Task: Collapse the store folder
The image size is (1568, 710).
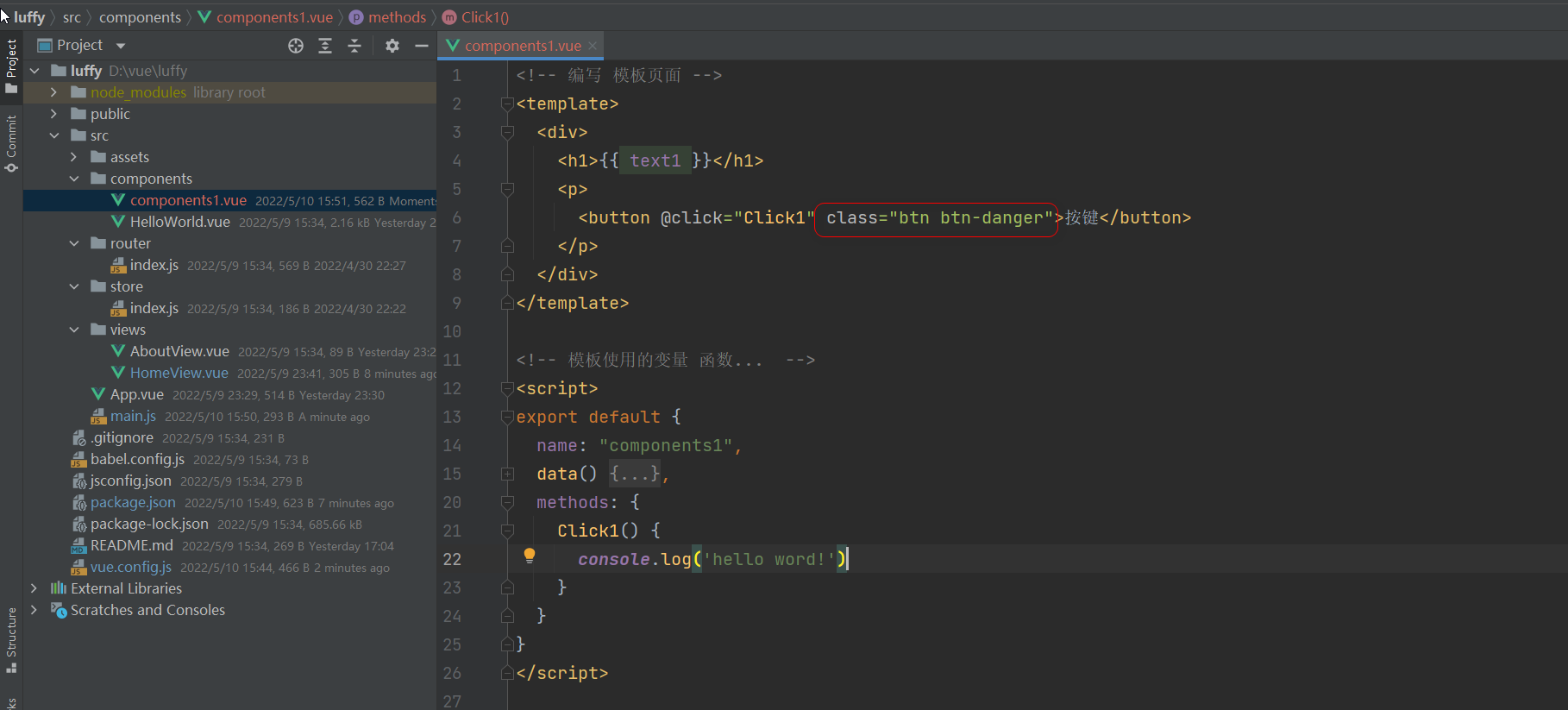Action: click(x=74, y=286)
